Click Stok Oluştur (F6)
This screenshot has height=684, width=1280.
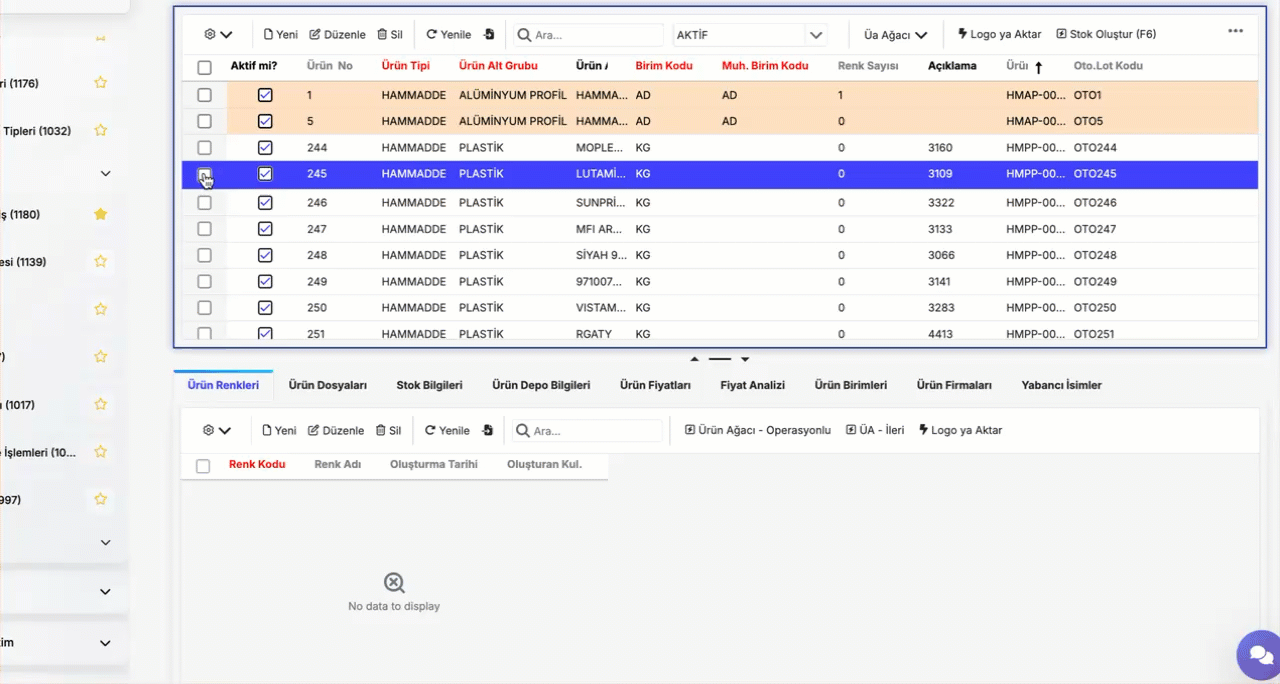pos(1106,34)
